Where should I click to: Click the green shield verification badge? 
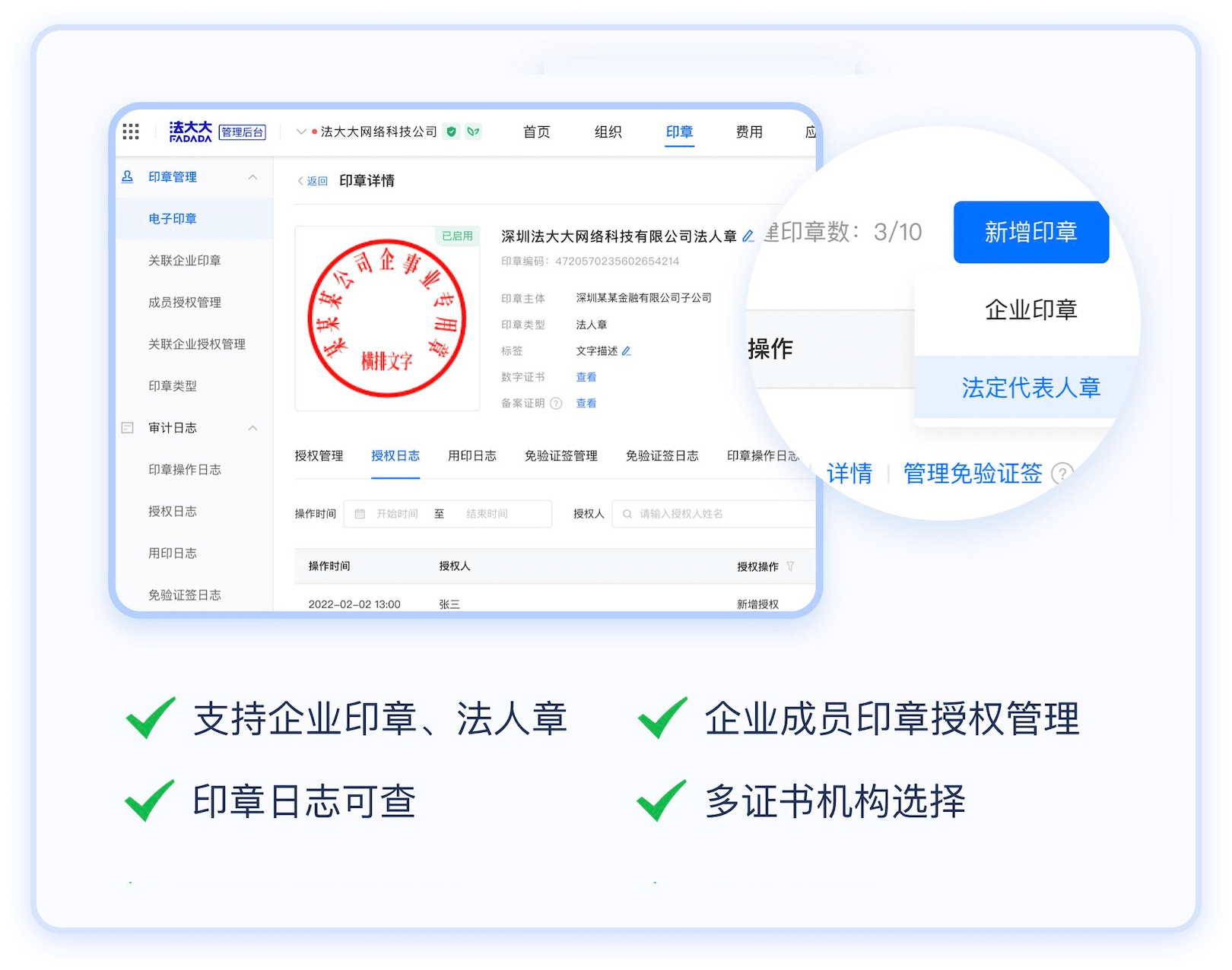click(x=452, y=132)
